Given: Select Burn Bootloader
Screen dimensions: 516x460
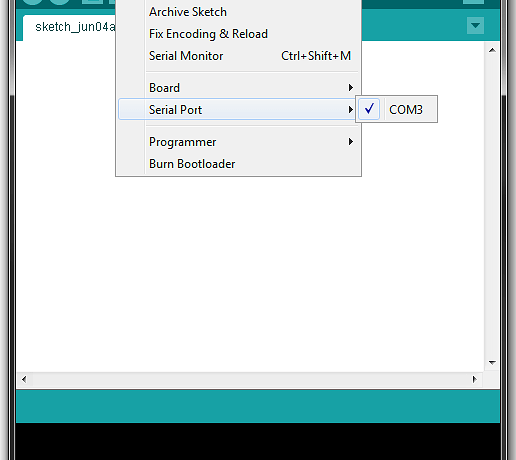Looking at the screenshot, I should (238, 164).
